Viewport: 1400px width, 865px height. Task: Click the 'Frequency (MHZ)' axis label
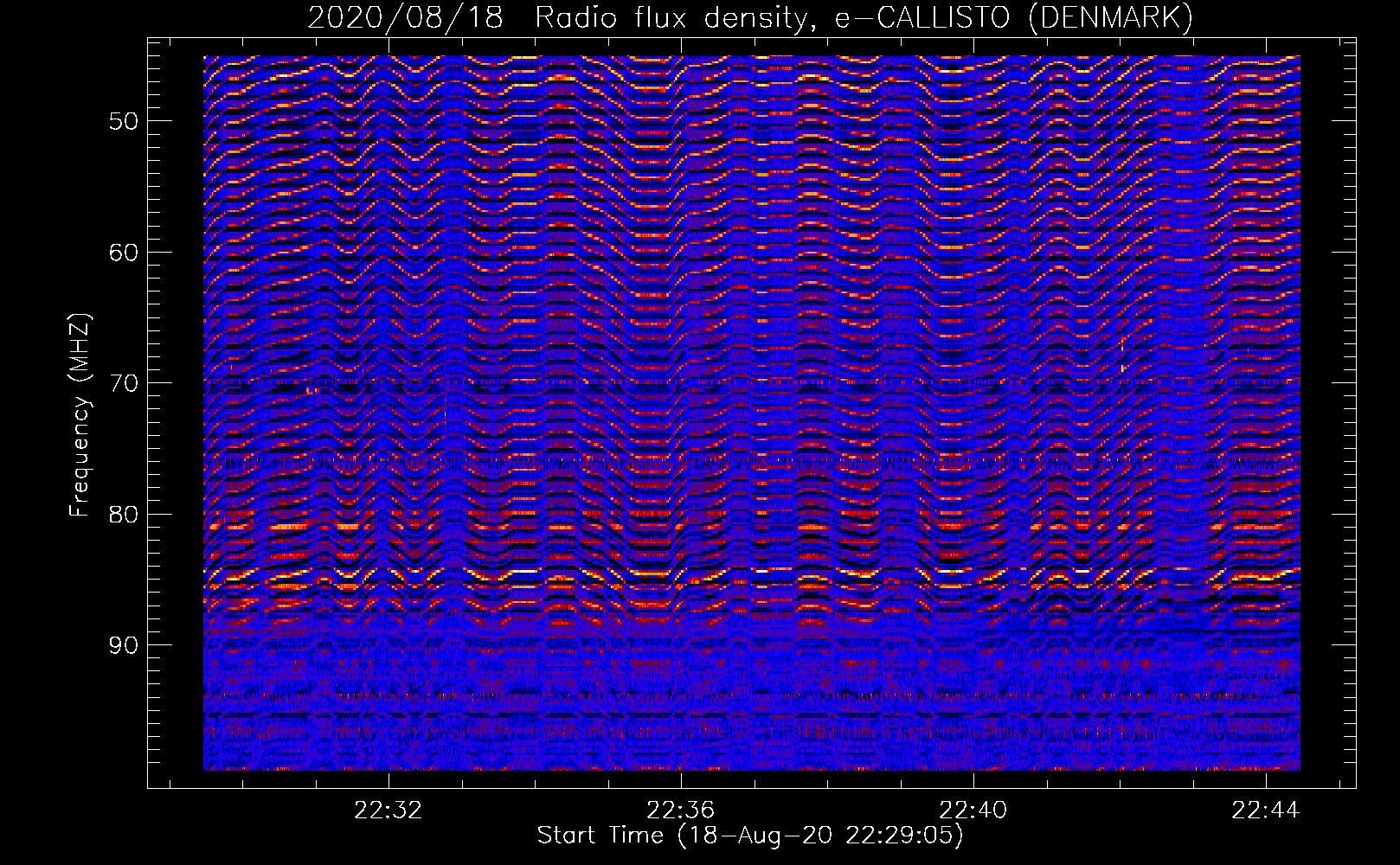(80, 415)
